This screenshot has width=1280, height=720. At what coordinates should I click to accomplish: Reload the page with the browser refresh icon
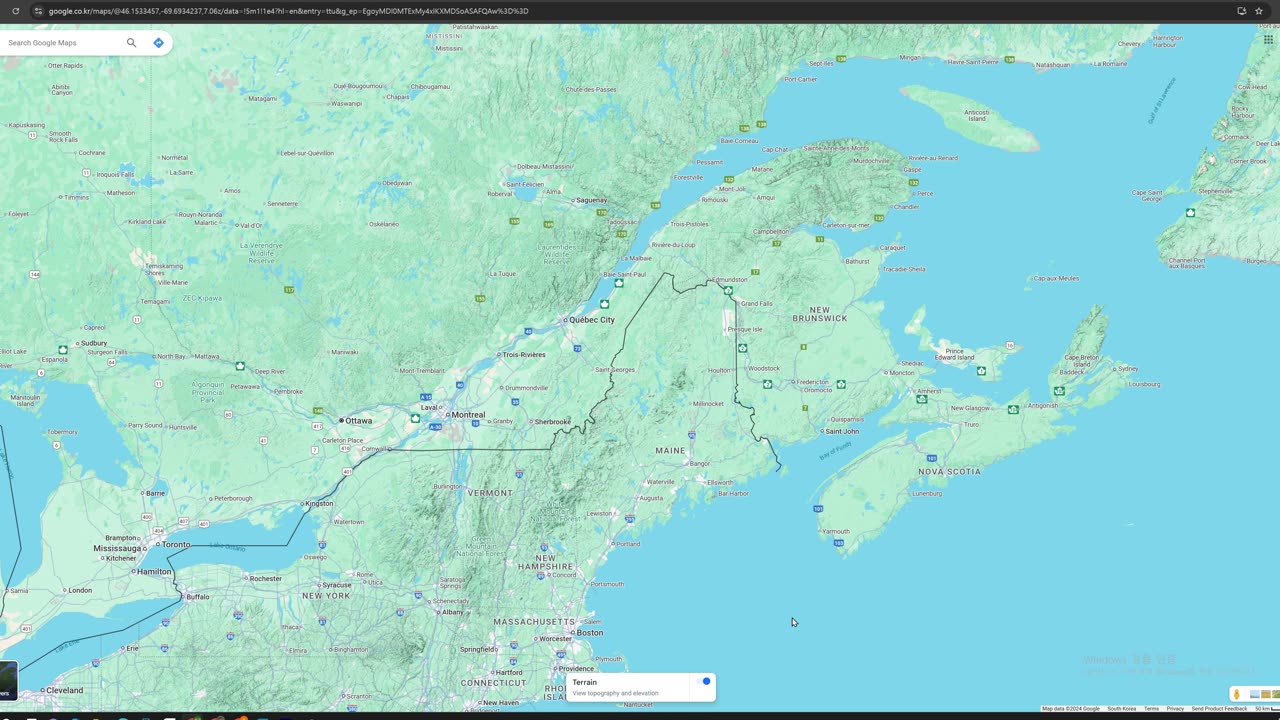click(15, 11)
